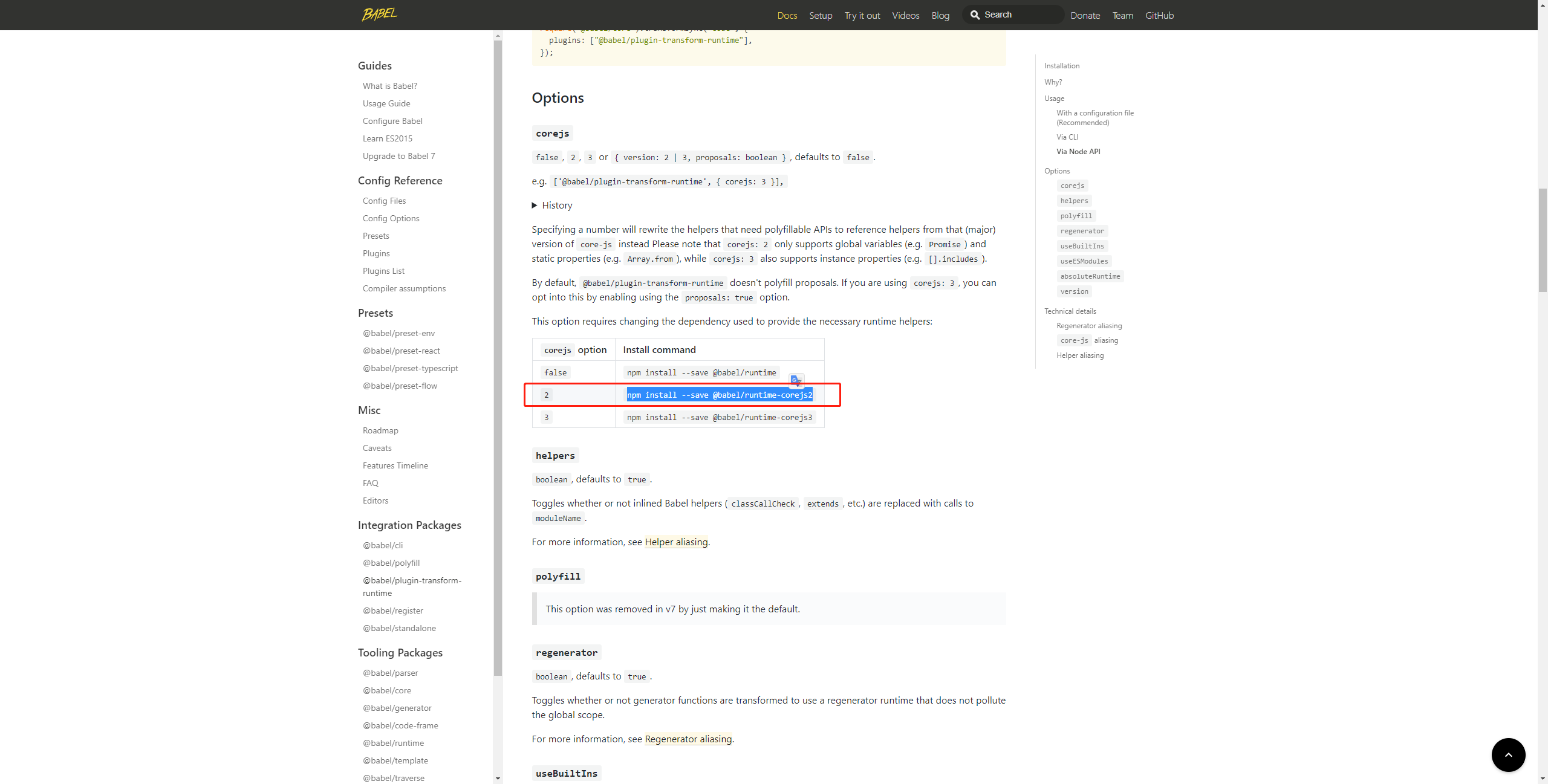Open @babel/cli sidebar link

click(x=383, y=545)
